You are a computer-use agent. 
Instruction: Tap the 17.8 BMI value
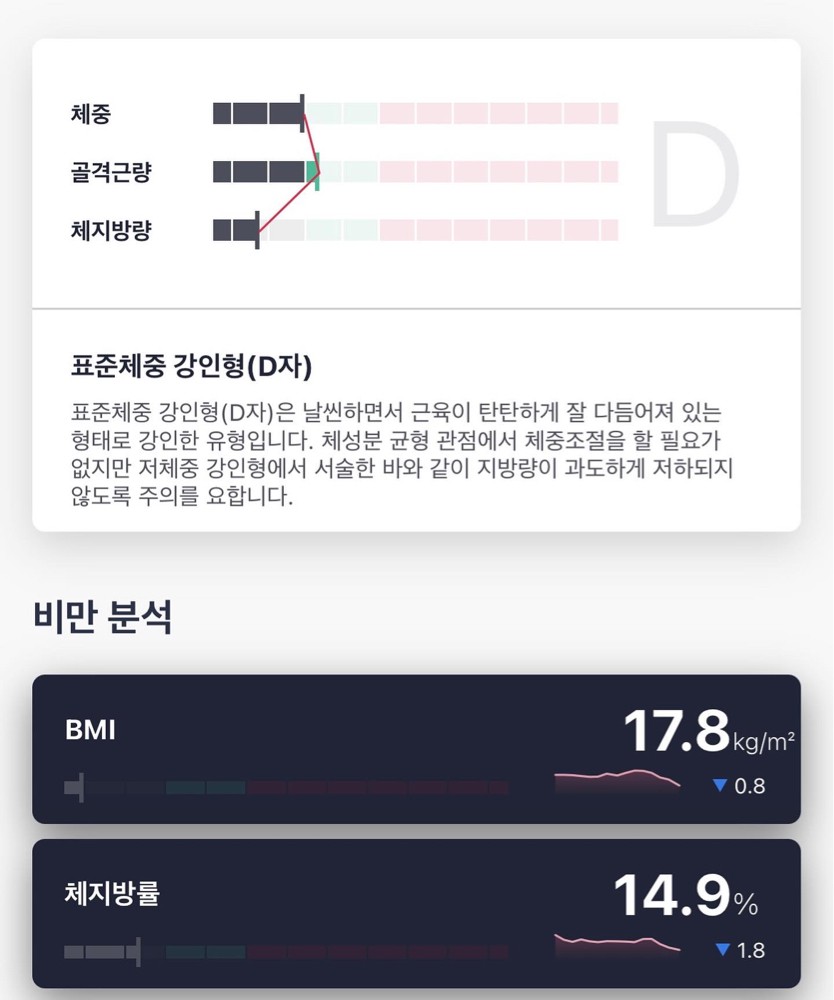coord(676,732)
